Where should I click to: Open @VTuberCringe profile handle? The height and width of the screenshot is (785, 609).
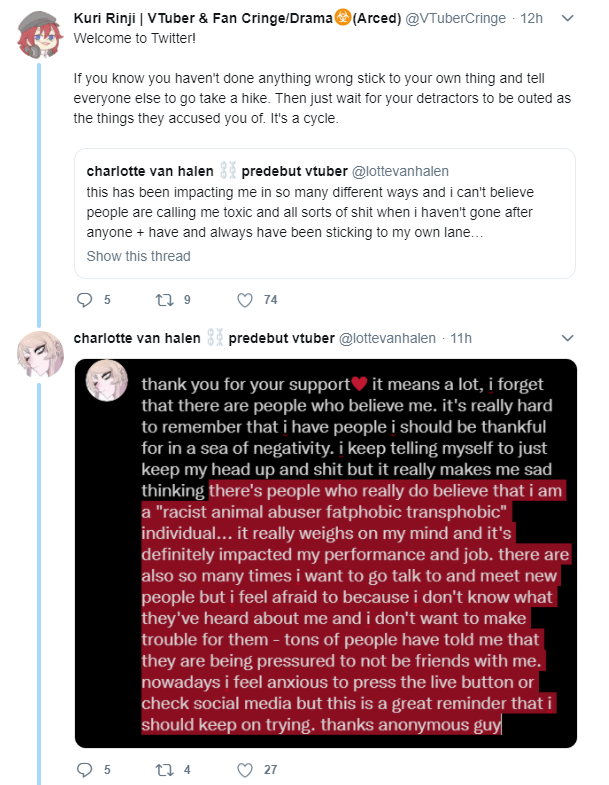(455, 19)
